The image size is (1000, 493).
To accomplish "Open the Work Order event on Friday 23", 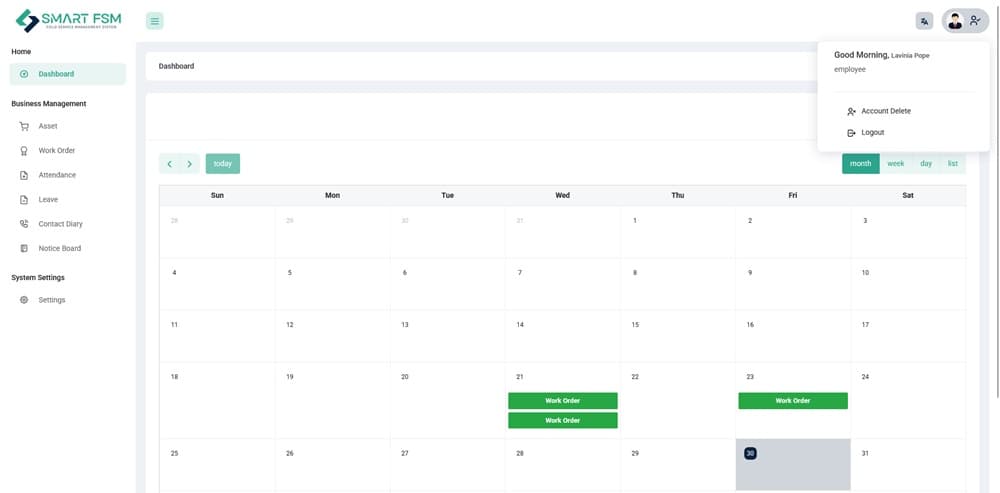I will [792, 401].
